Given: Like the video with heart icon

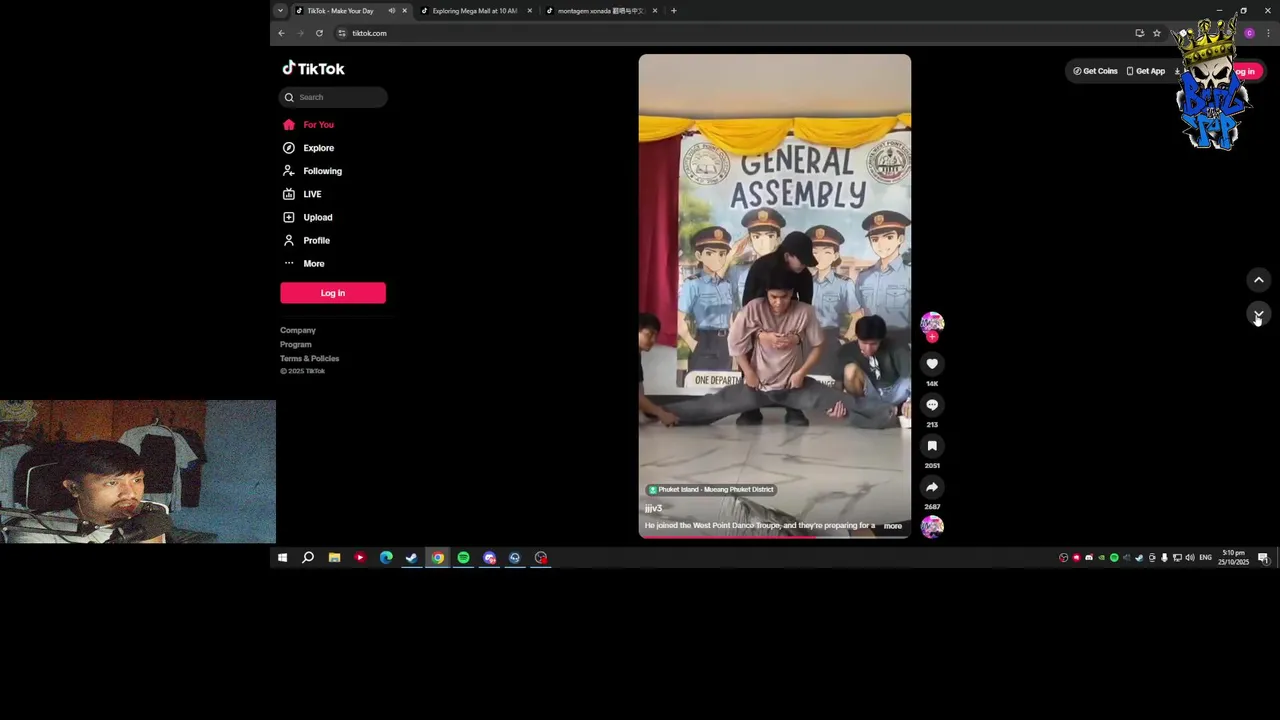Looking at the screenshot, I should 932,364.
